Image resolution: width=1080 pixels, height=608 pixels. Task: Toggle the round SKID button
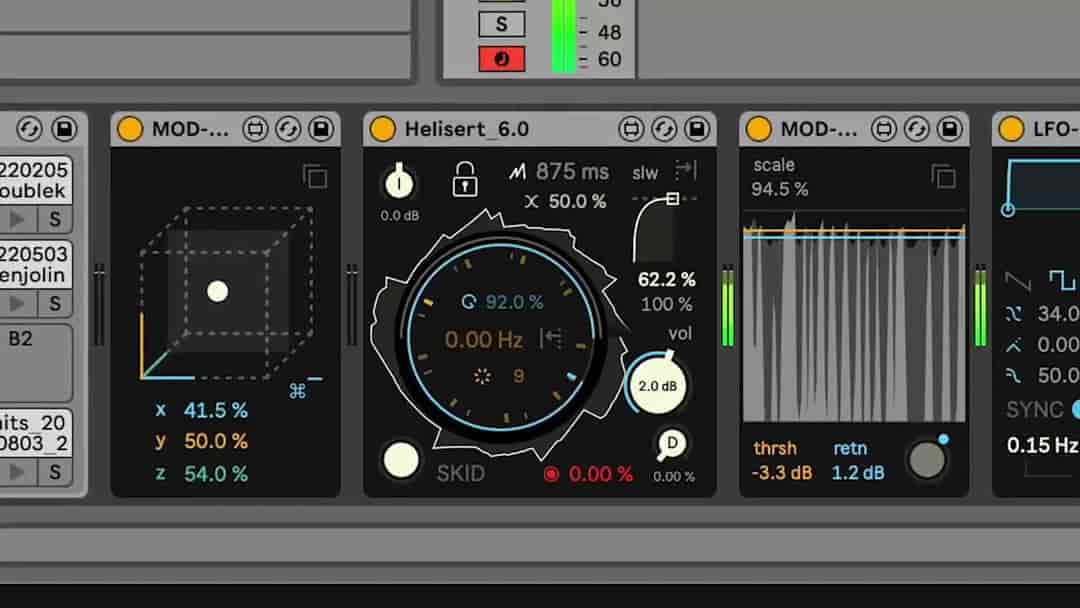402,460
